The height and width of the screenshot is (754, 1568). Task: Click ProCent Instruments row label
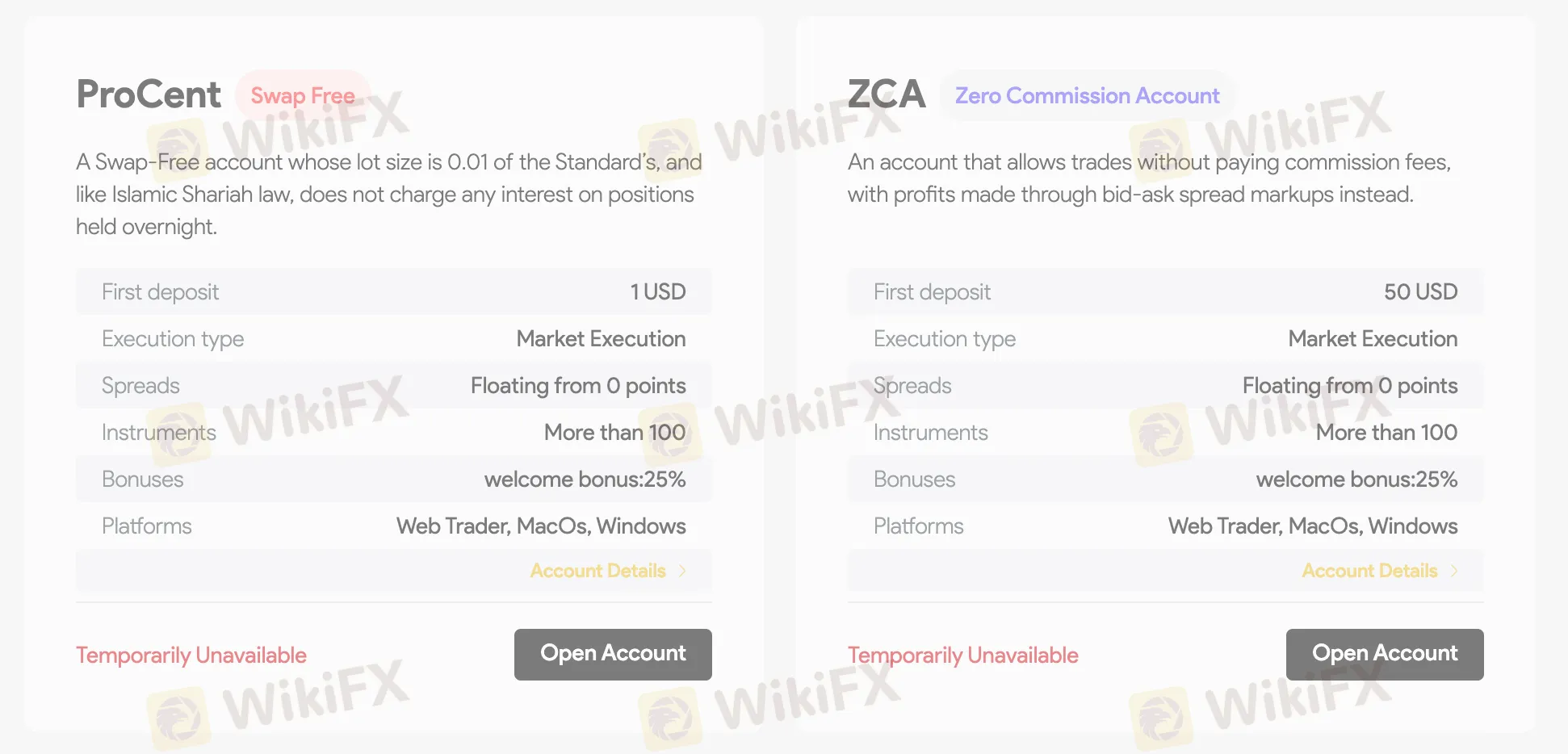point(159,433)
